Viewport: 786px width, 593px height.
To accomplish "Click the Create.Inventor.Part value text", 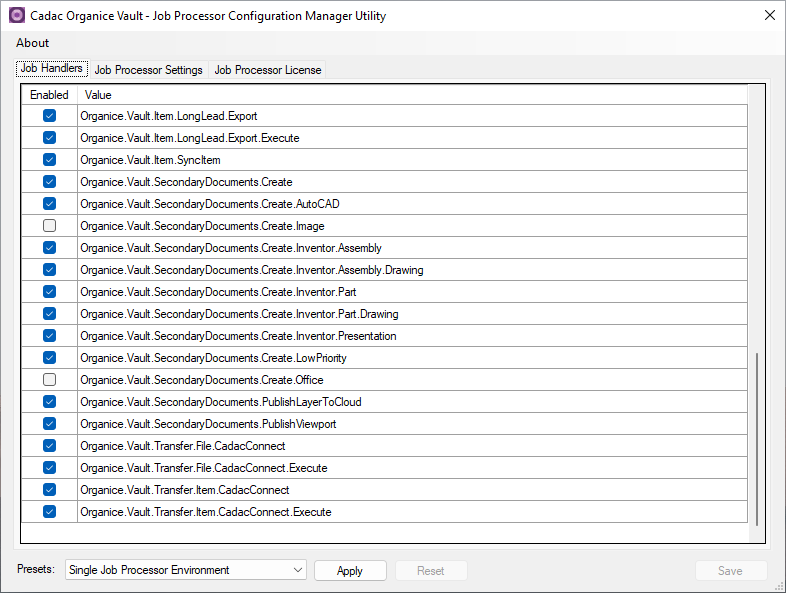I will tap(218, 293).
